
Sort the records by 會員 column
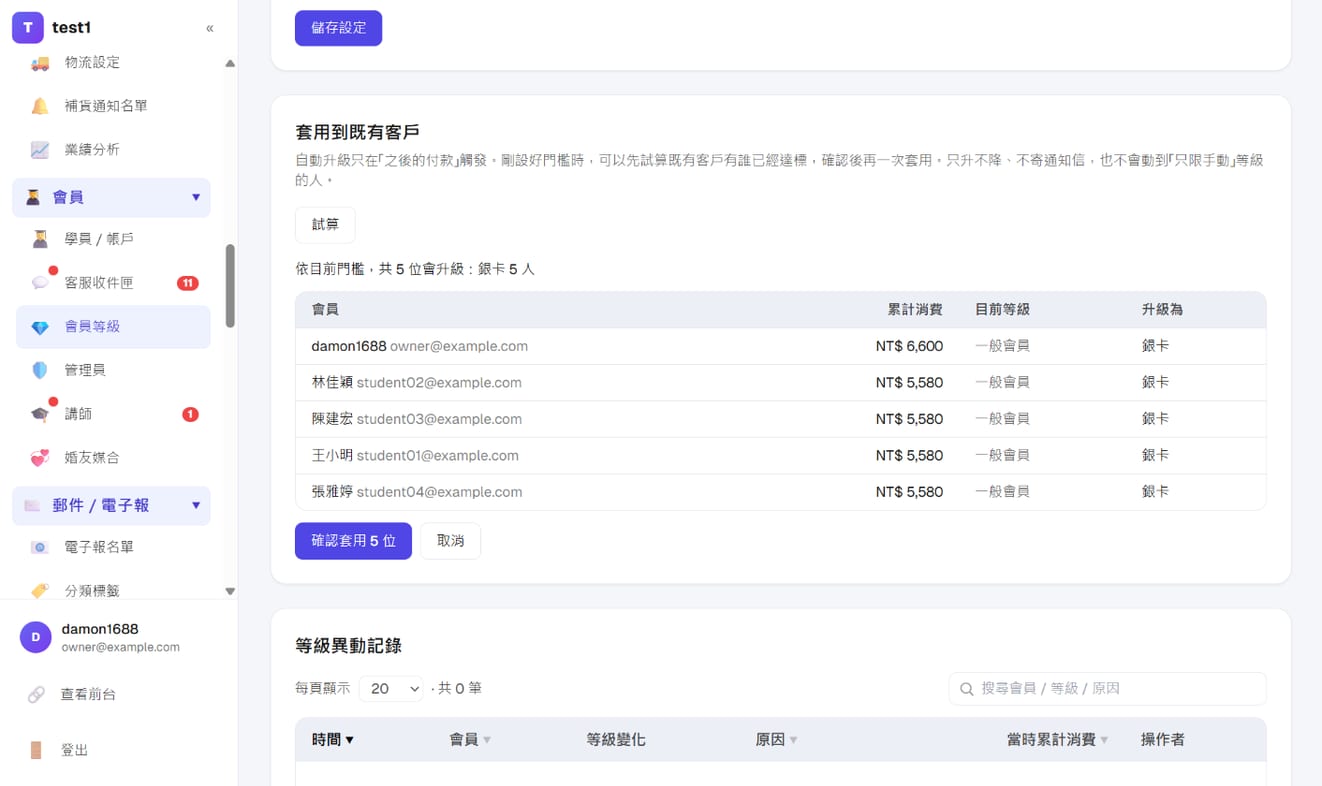tap(470, 740)
